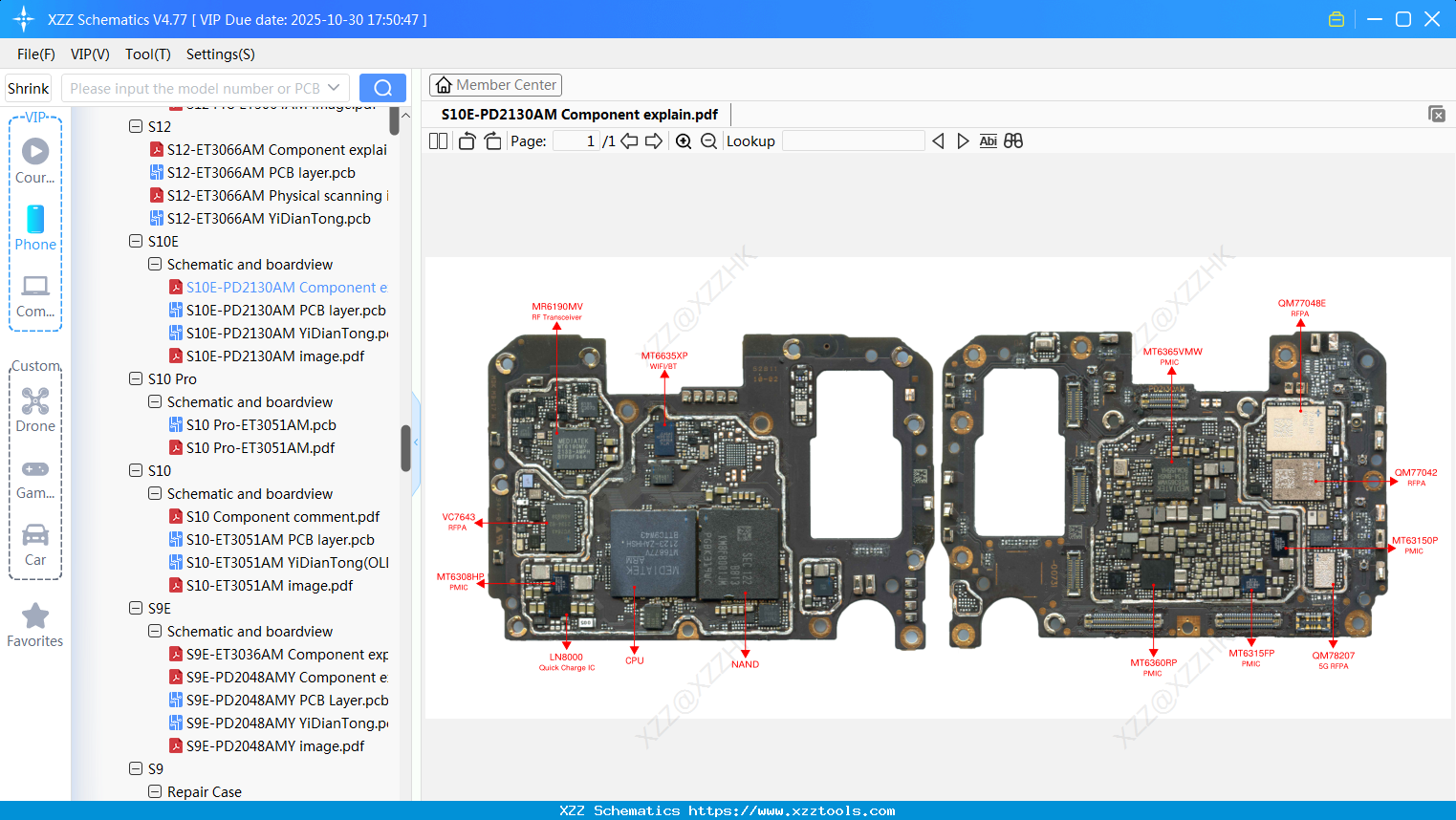Open S10-ET3051AM image.pdf

tap(270, 585)
